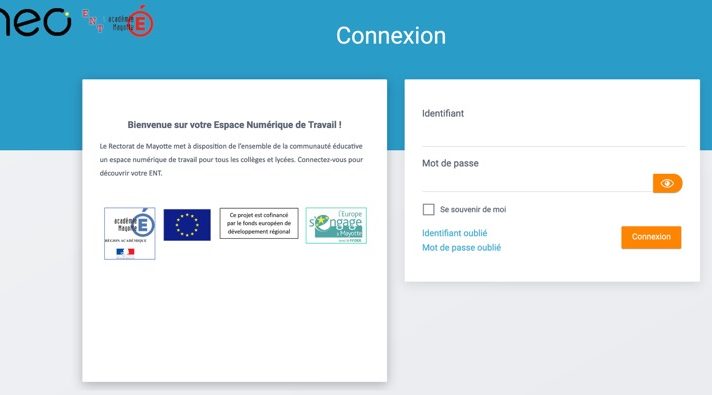712x395 pixels.
Task: Click the French flag in académie logo
Action: 125,252
